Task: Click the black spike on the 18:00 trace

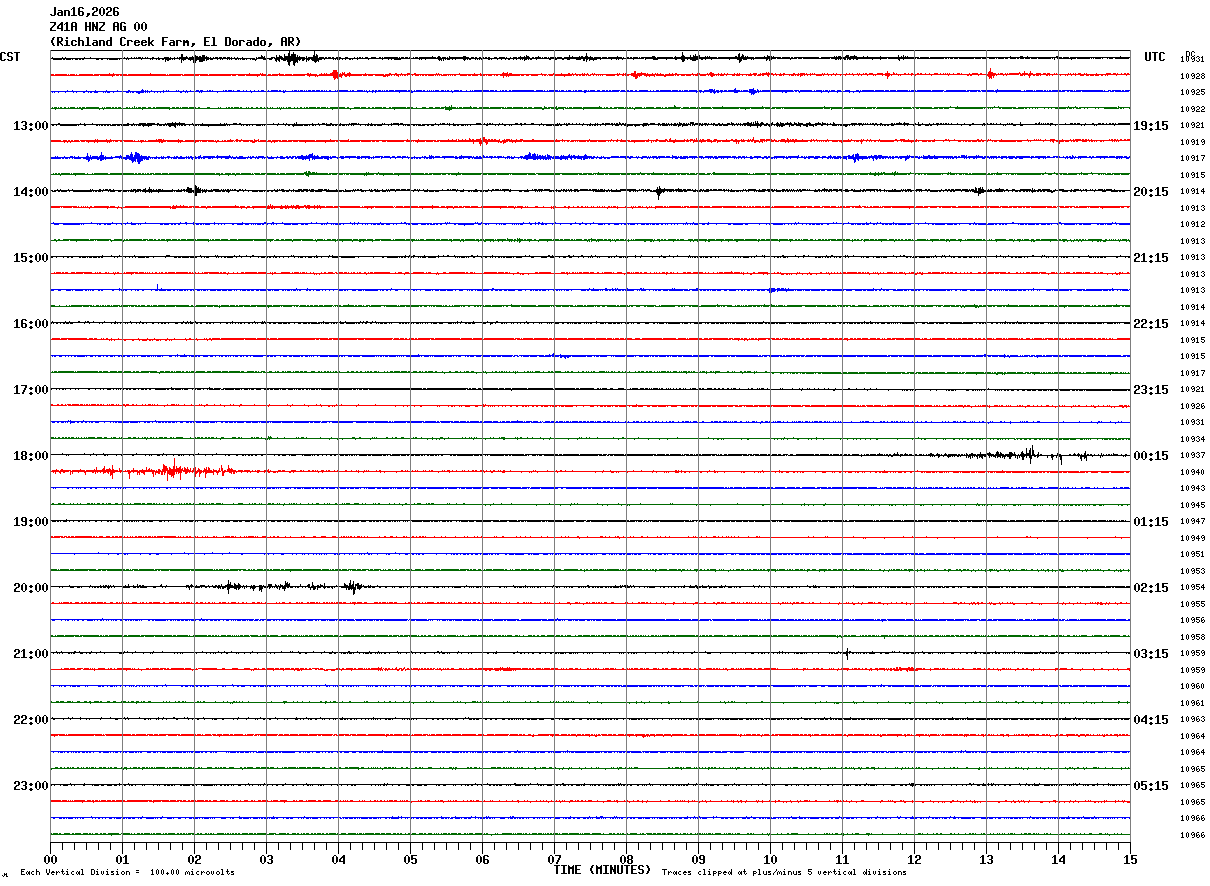Action: point(1030,454)
